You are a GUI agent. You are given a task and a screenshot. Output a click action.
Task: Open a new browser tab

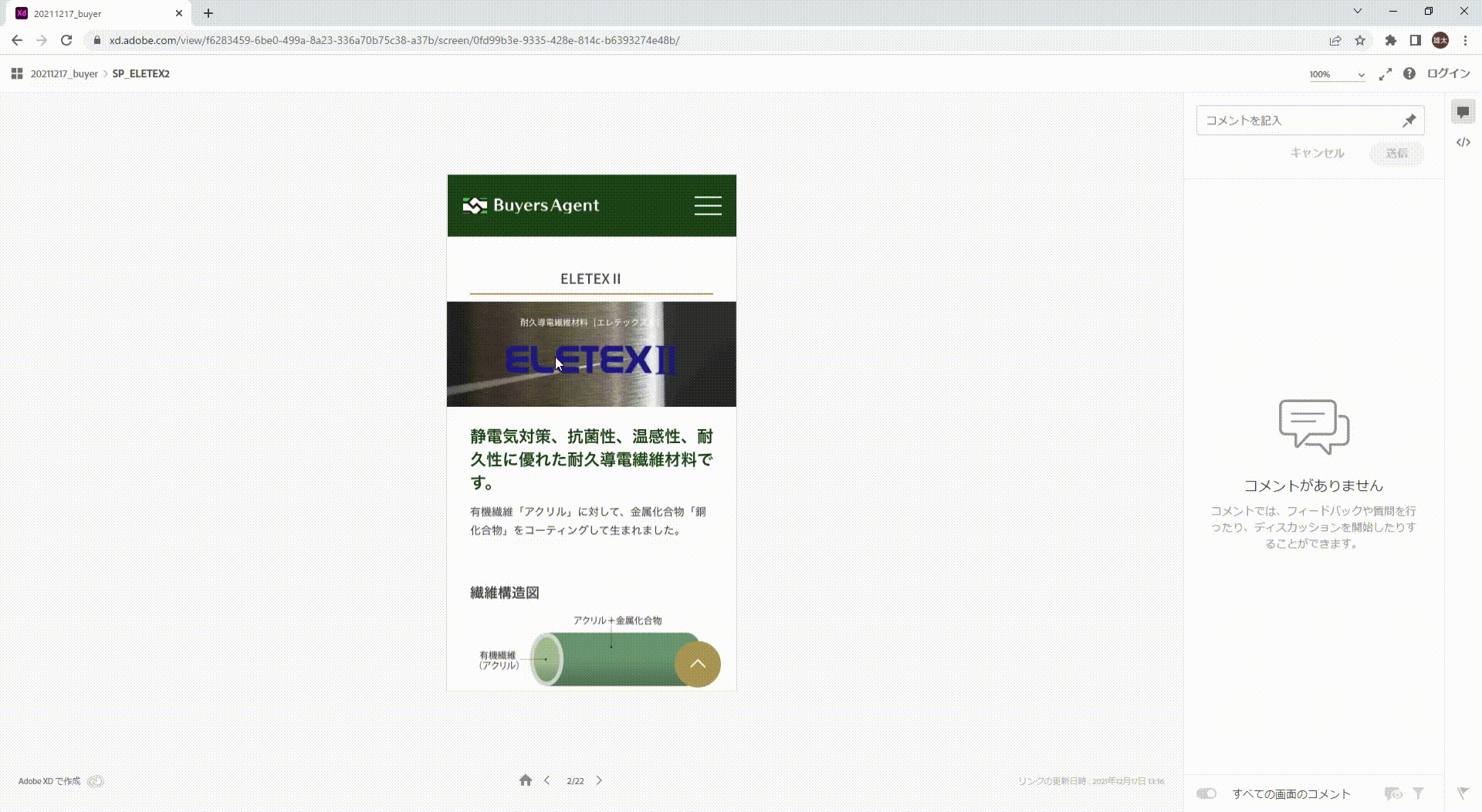pos(208,13)
